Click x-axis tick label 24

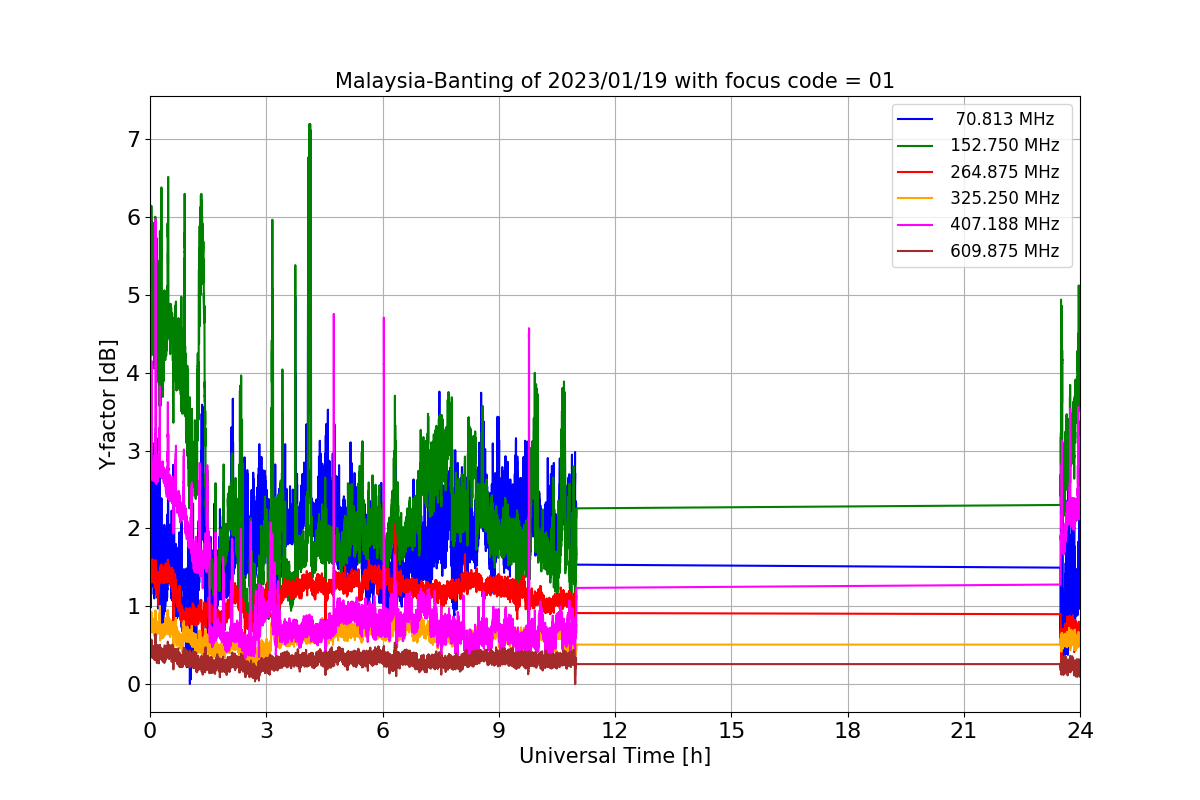coord(1080,730)
